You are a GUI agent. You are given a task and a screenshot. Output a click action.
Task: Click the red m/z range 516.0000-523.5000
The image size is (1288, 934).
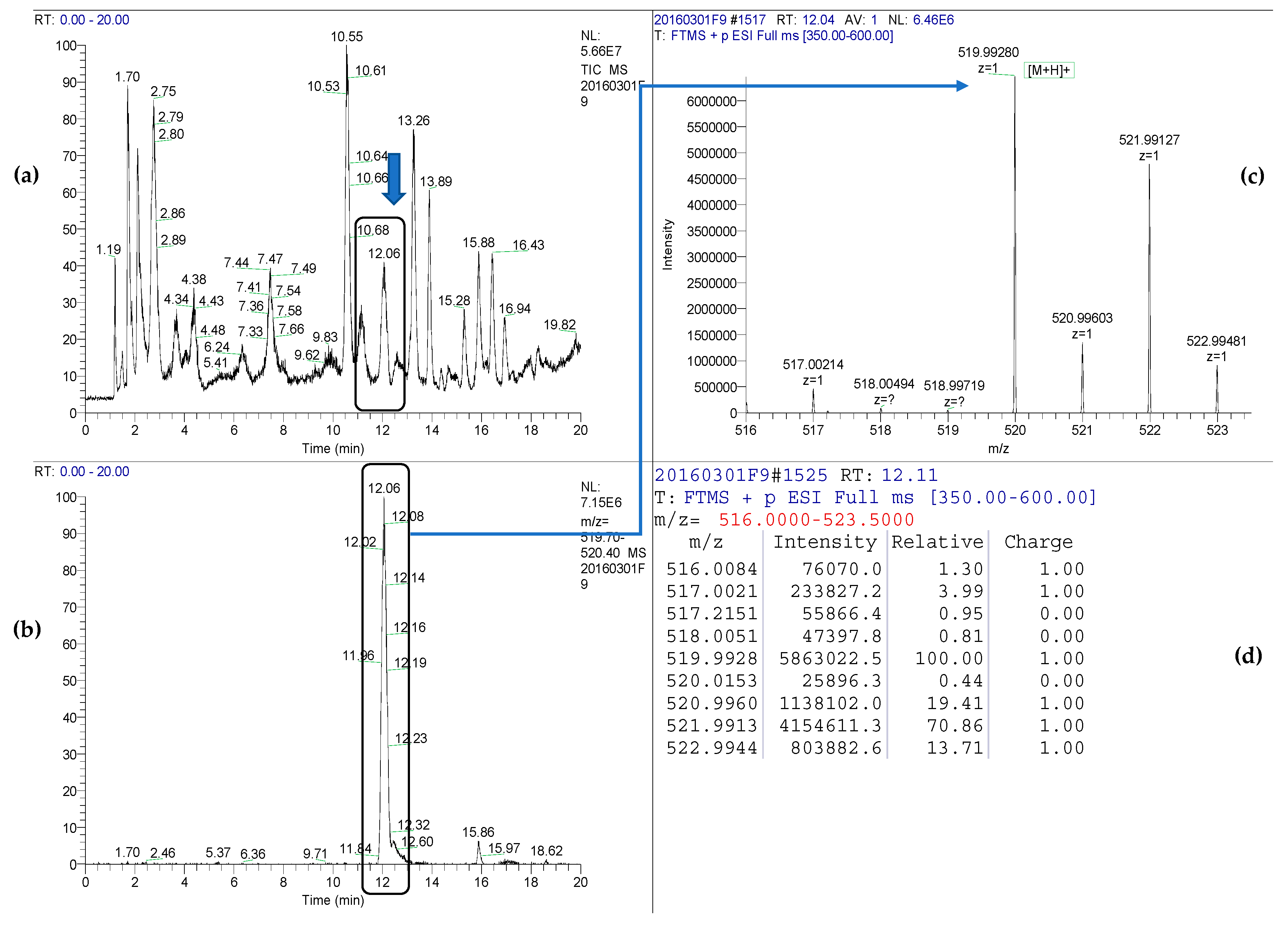coord(816,520)
